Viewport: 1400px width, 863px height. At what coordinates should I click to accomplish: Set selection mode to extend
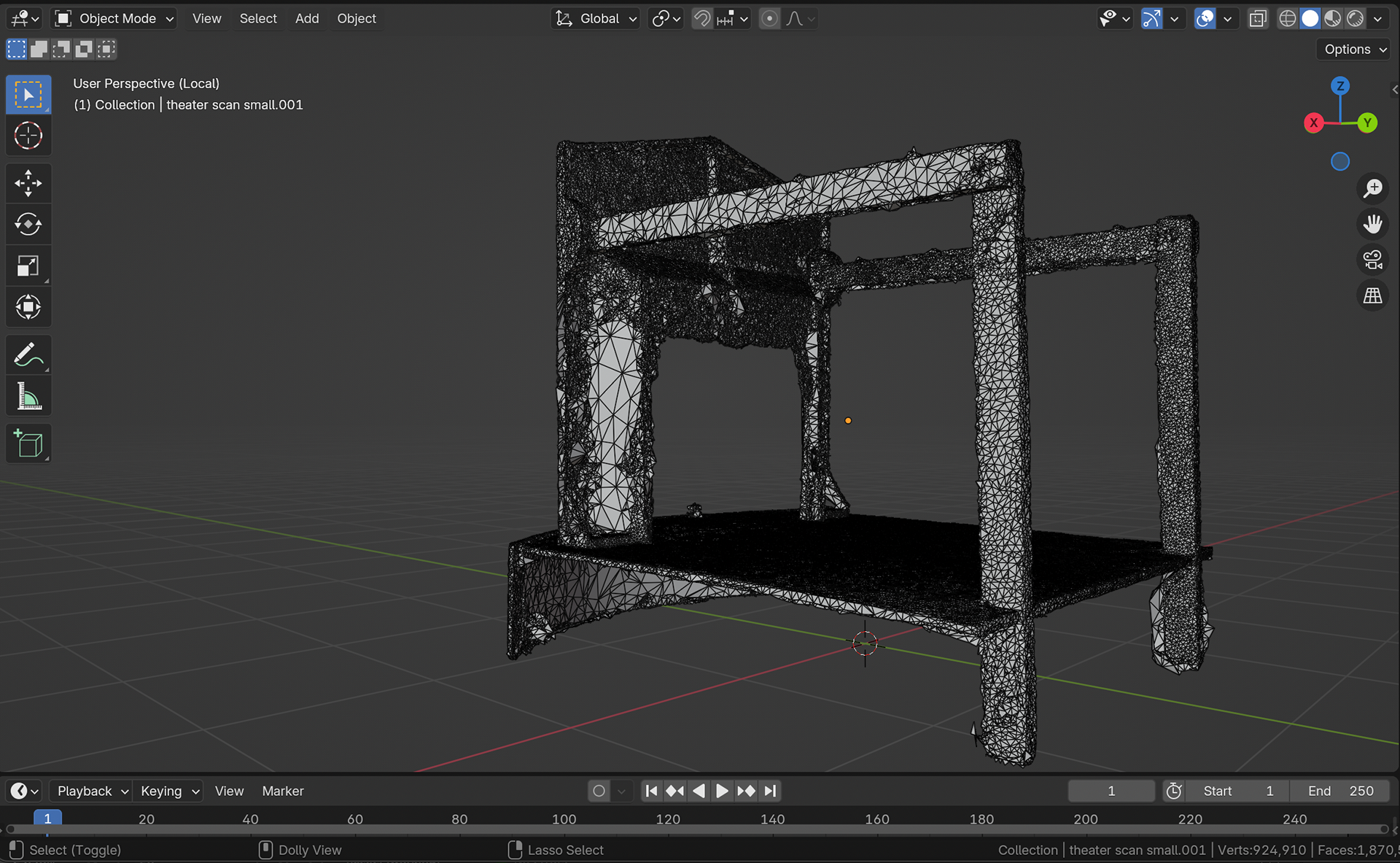pos(39,49)
